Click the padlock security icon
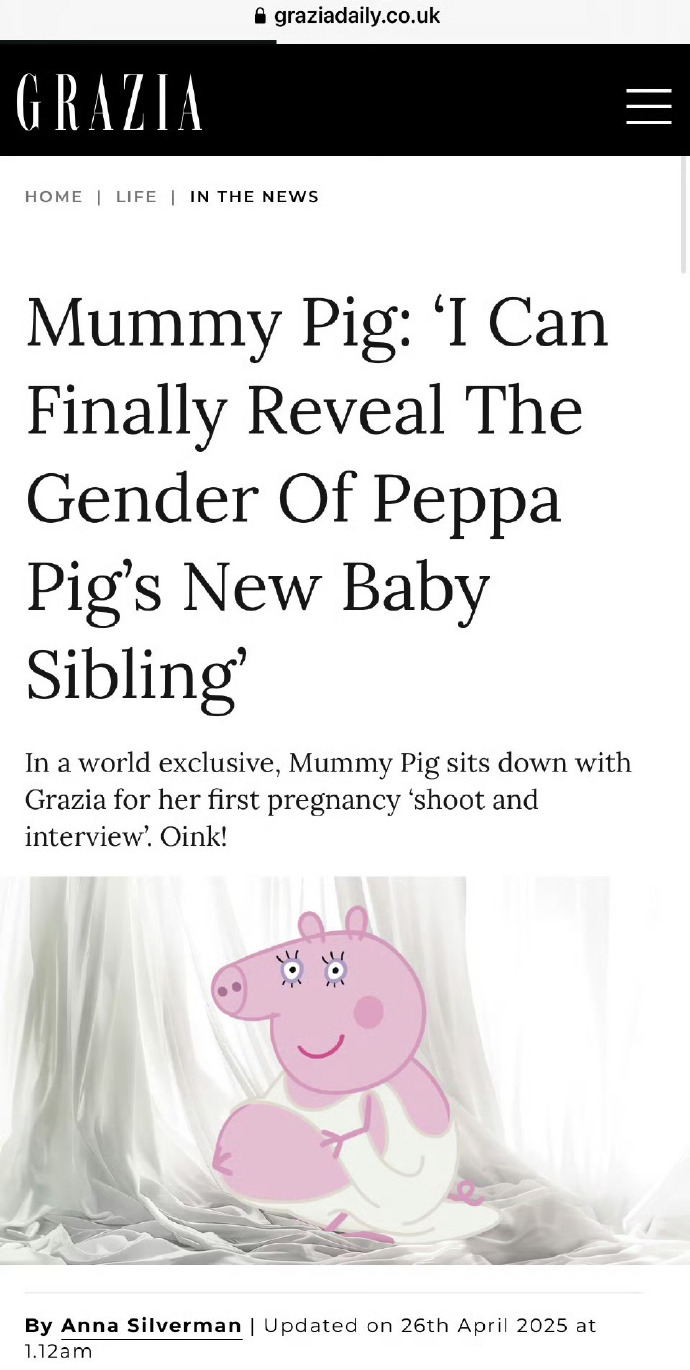Viewport: 690px width, 1370px height. pos(261,16)
